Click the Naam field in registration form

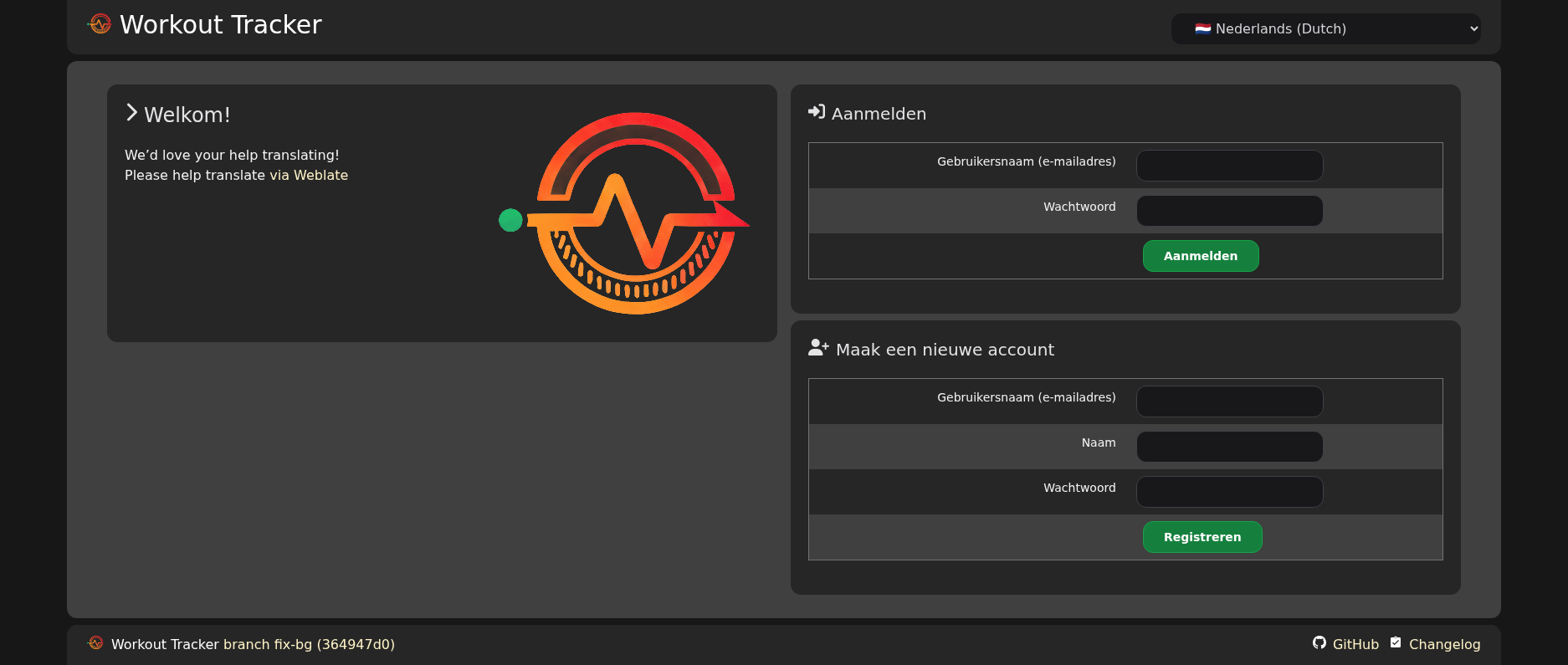1229,447
